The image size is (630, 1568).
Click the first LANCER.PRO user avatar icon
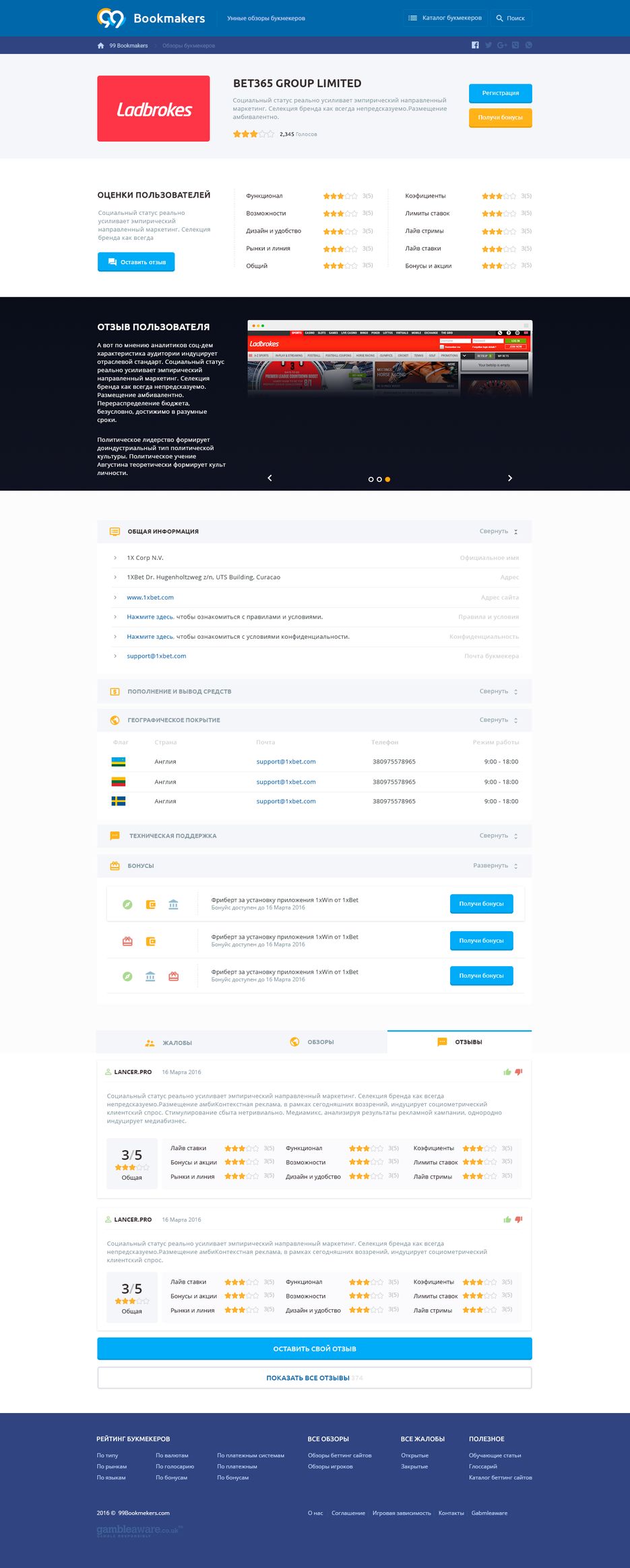click(108, 1071)
